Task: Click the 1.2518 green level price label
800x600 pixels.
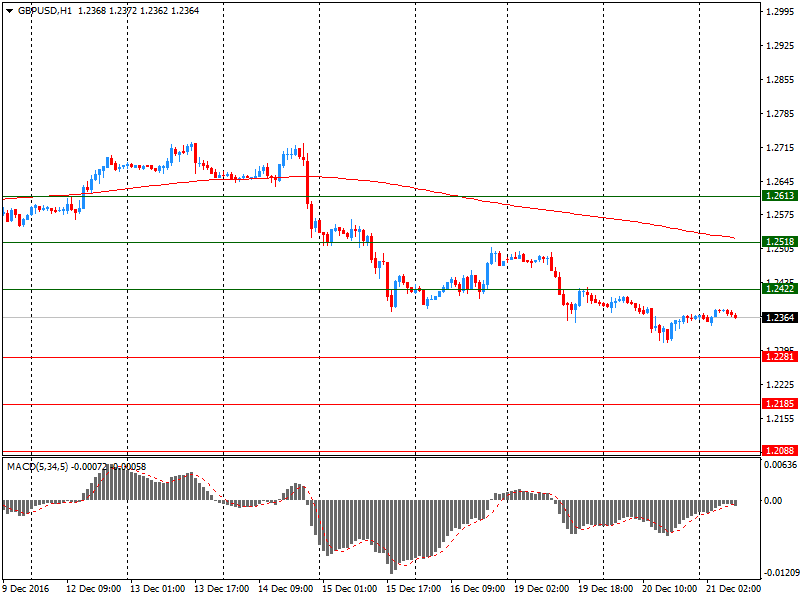Action: pos(780,242)
